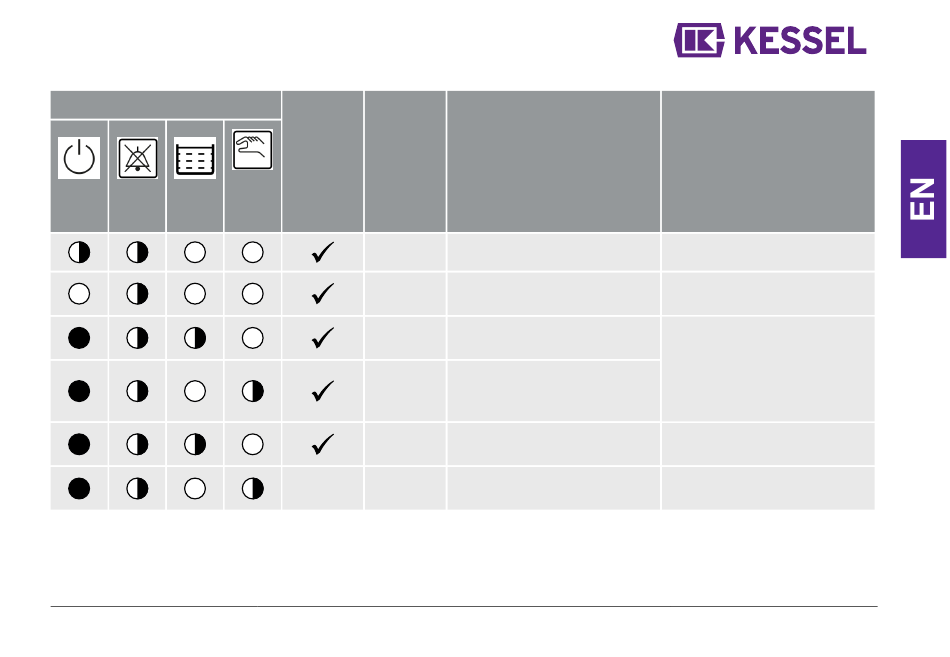950x657 pixels.
Task: Select the empty hand-column circle in first row
Action: (253, 252)
